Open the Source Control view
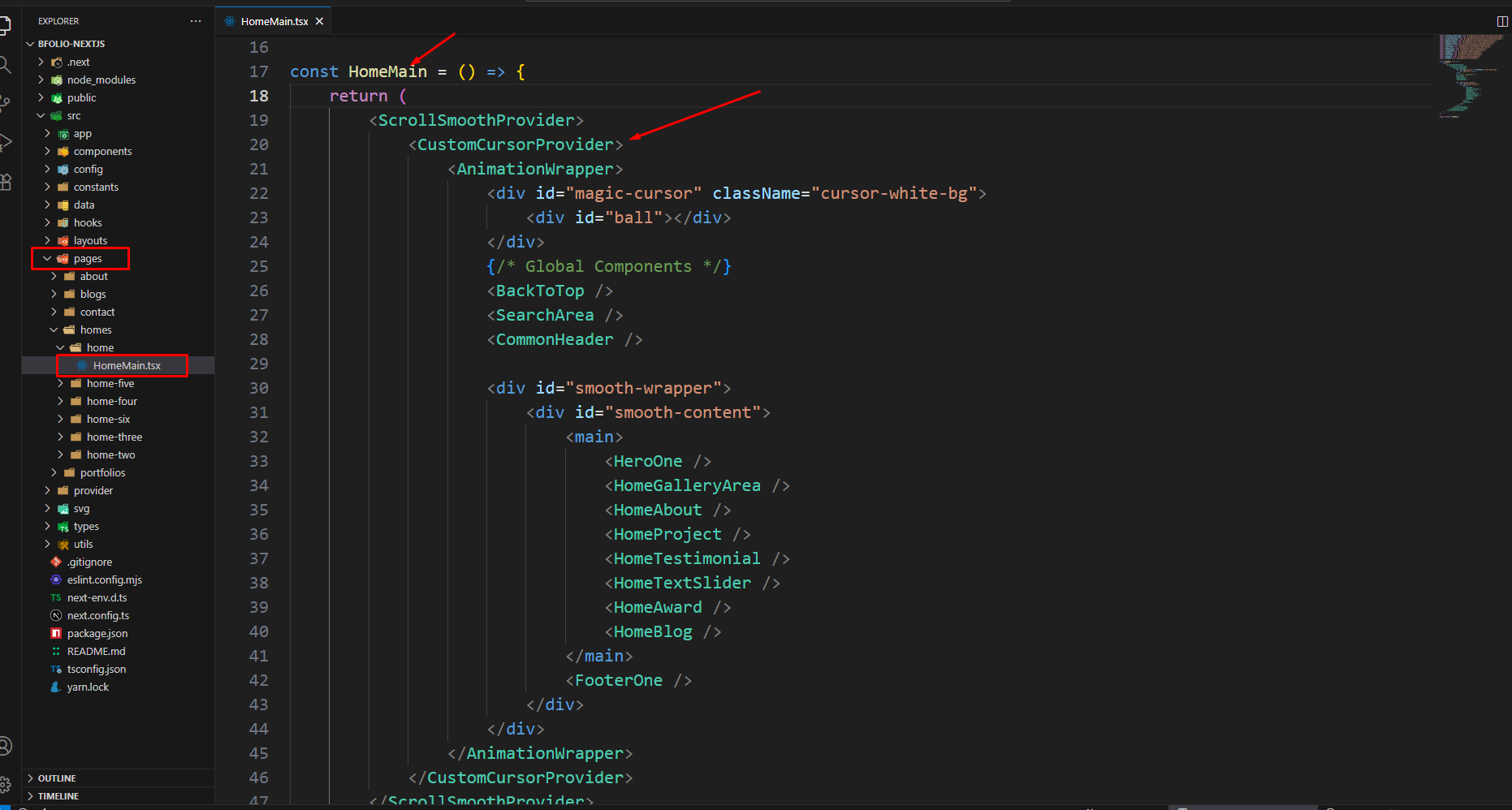The width and height of the screenshot is (1512, 810). (x=5, y=104)
